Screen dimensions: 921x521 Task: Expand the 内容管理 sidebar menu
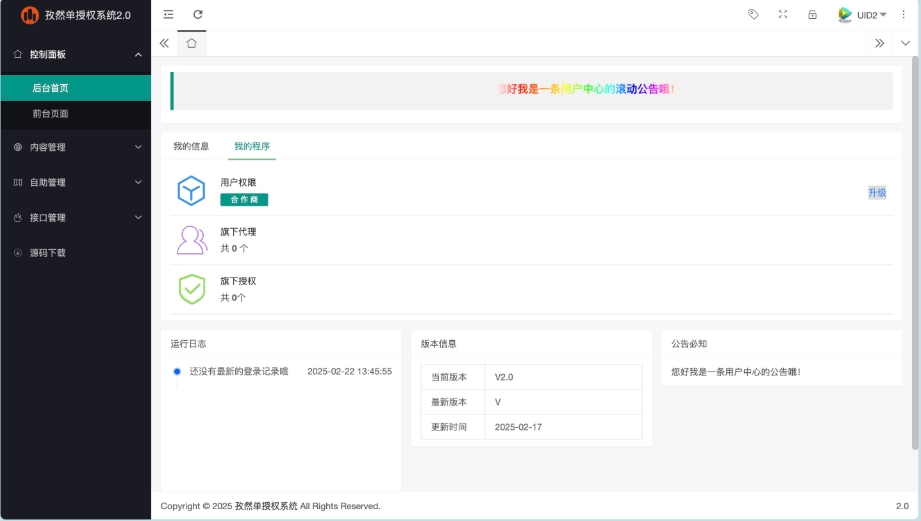75,147
